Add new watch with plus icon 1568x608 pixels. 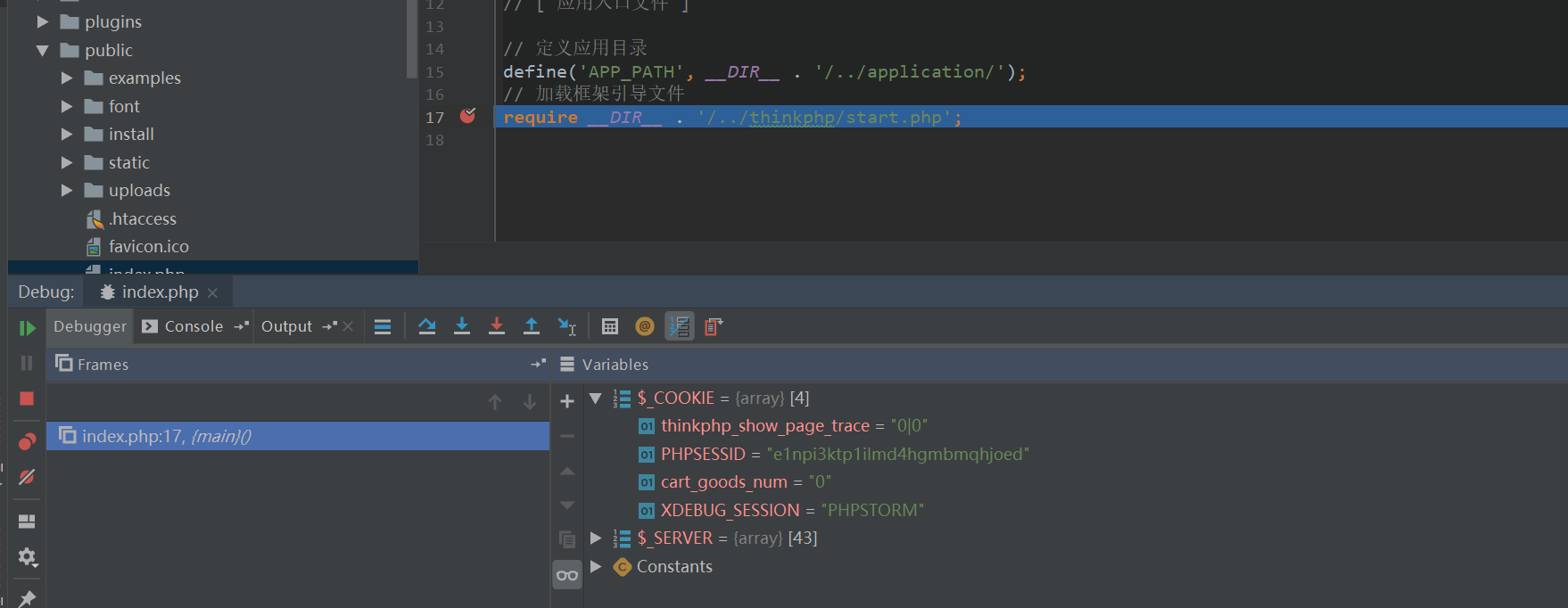point(567,401)
